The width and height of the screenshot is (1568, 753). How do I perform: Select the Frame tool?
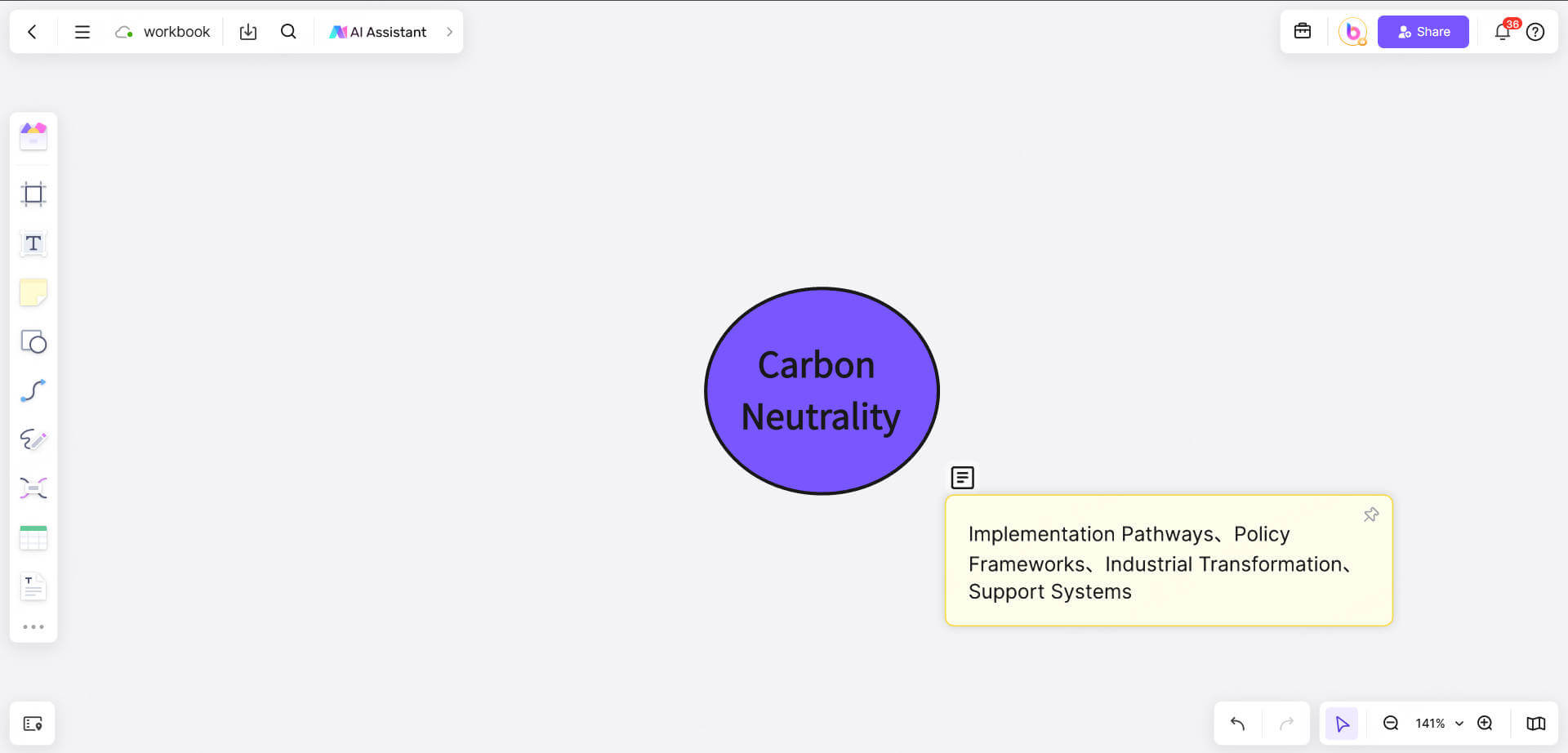(x=33, y=194)
